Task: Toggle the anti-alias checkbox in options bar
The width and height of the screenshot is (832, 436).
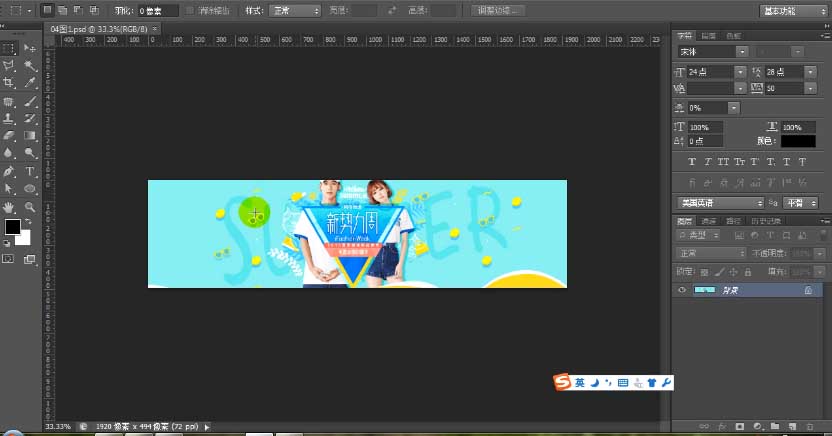Action: [191, 10]
